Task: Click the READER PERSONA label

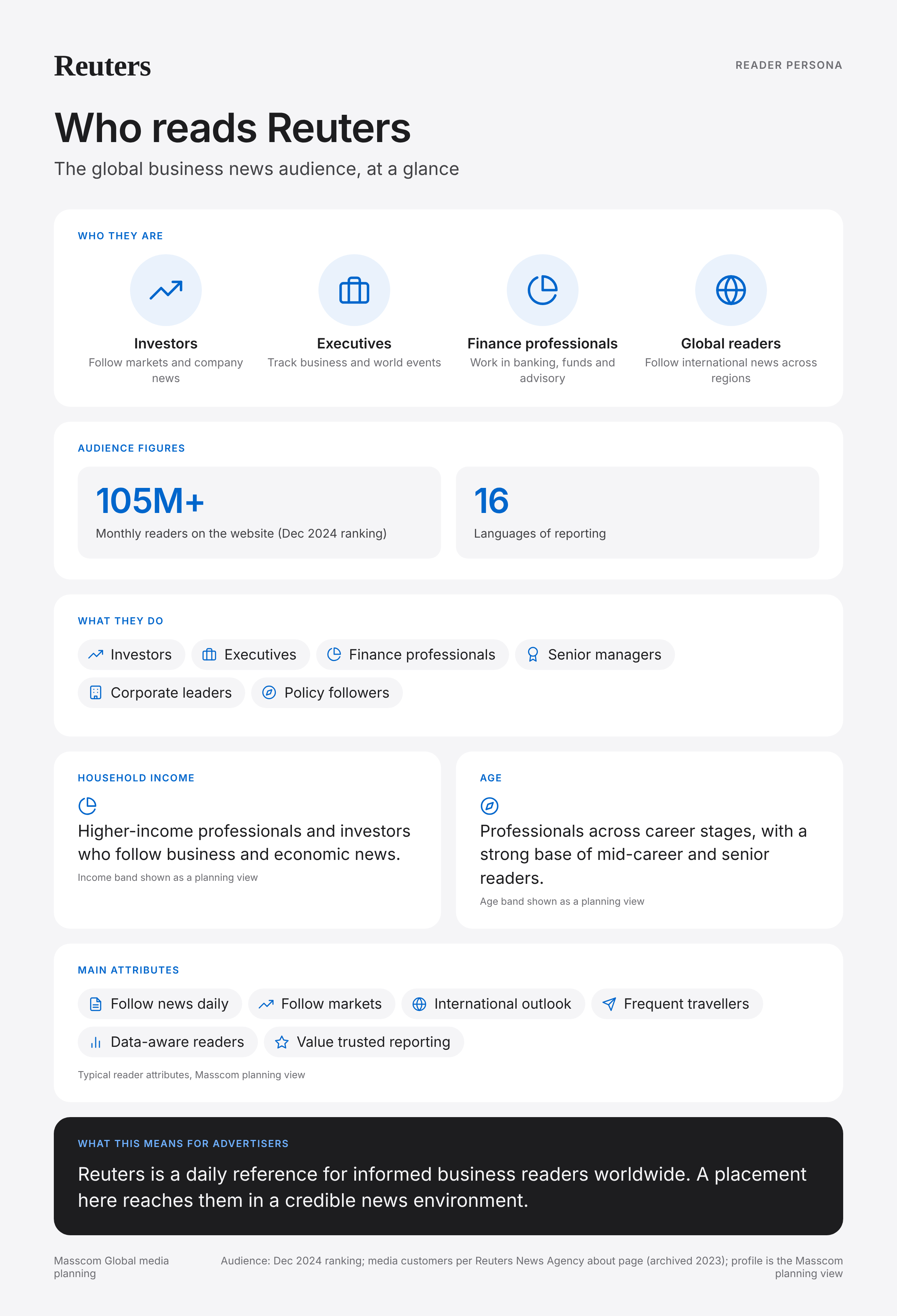Action: coord(788,65)
